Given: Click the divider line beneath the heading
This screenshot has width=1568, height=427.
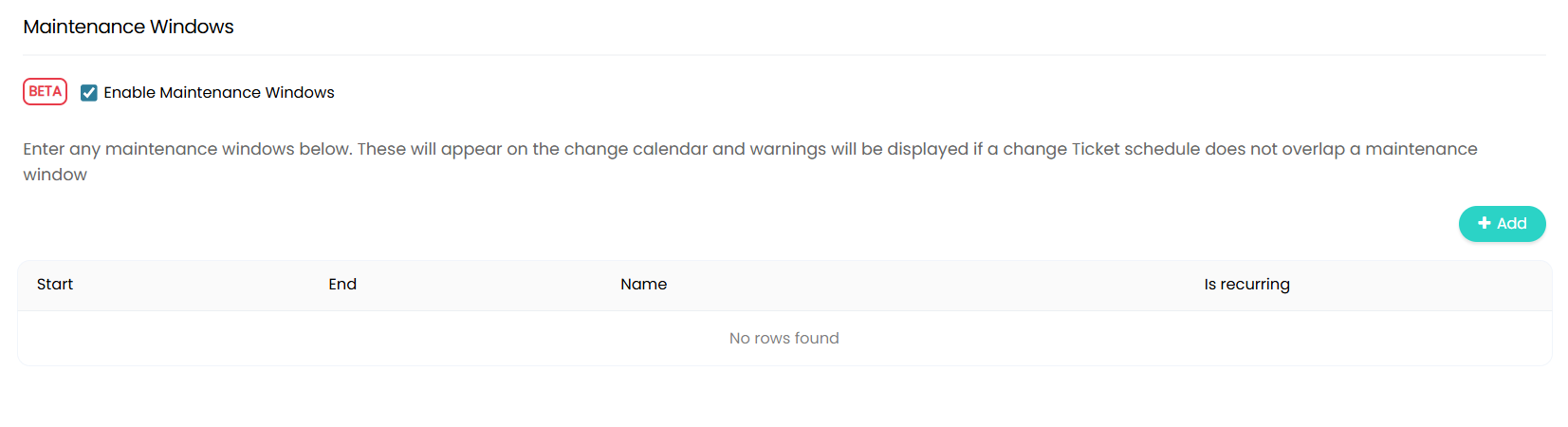Looking at the screenshot, I should point(784,55).
